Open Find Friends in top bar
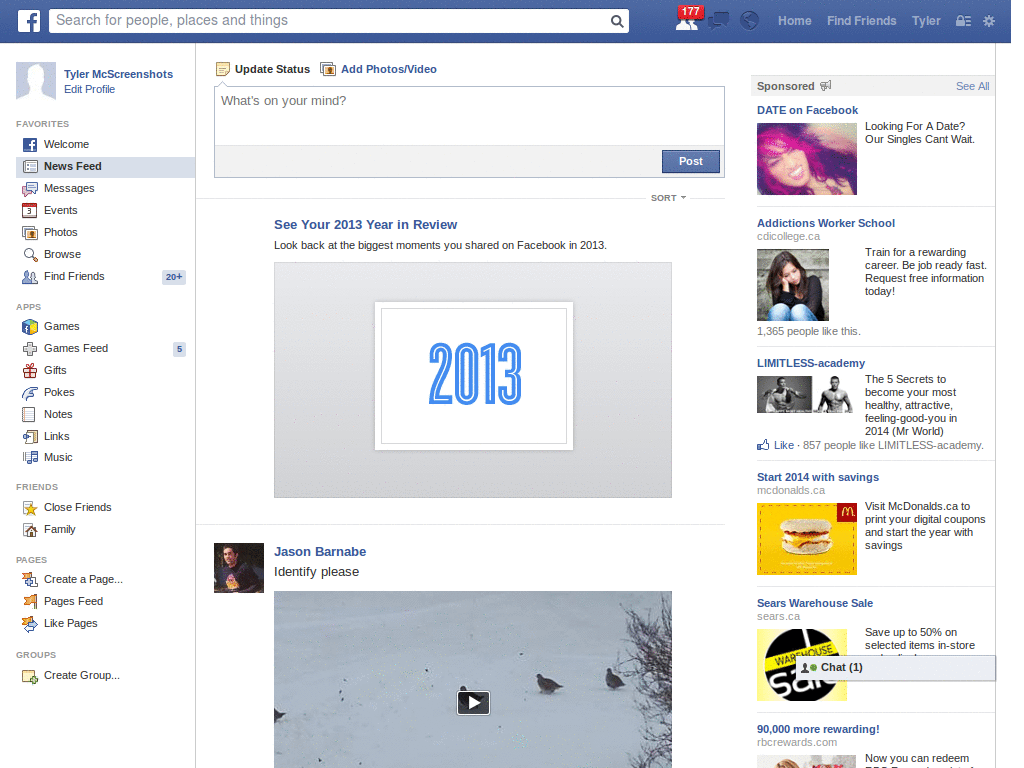1024x768 pixels. click(861, 21)
